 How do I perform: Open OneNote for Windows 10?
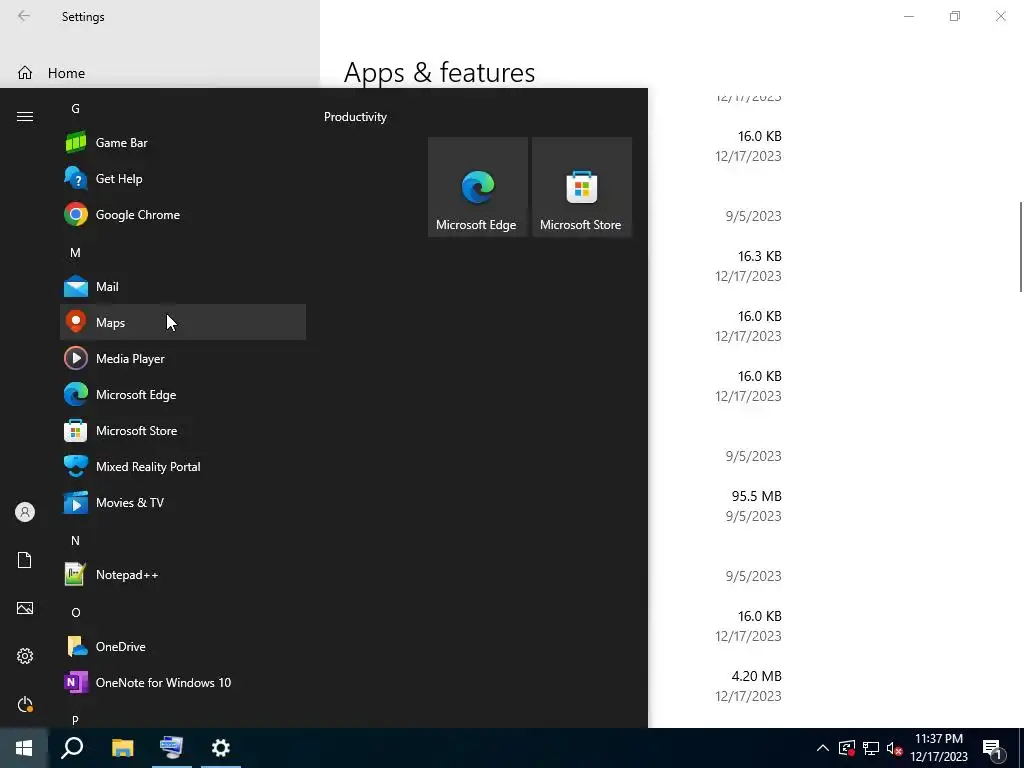pyautogui.click(x=183, y=682)
